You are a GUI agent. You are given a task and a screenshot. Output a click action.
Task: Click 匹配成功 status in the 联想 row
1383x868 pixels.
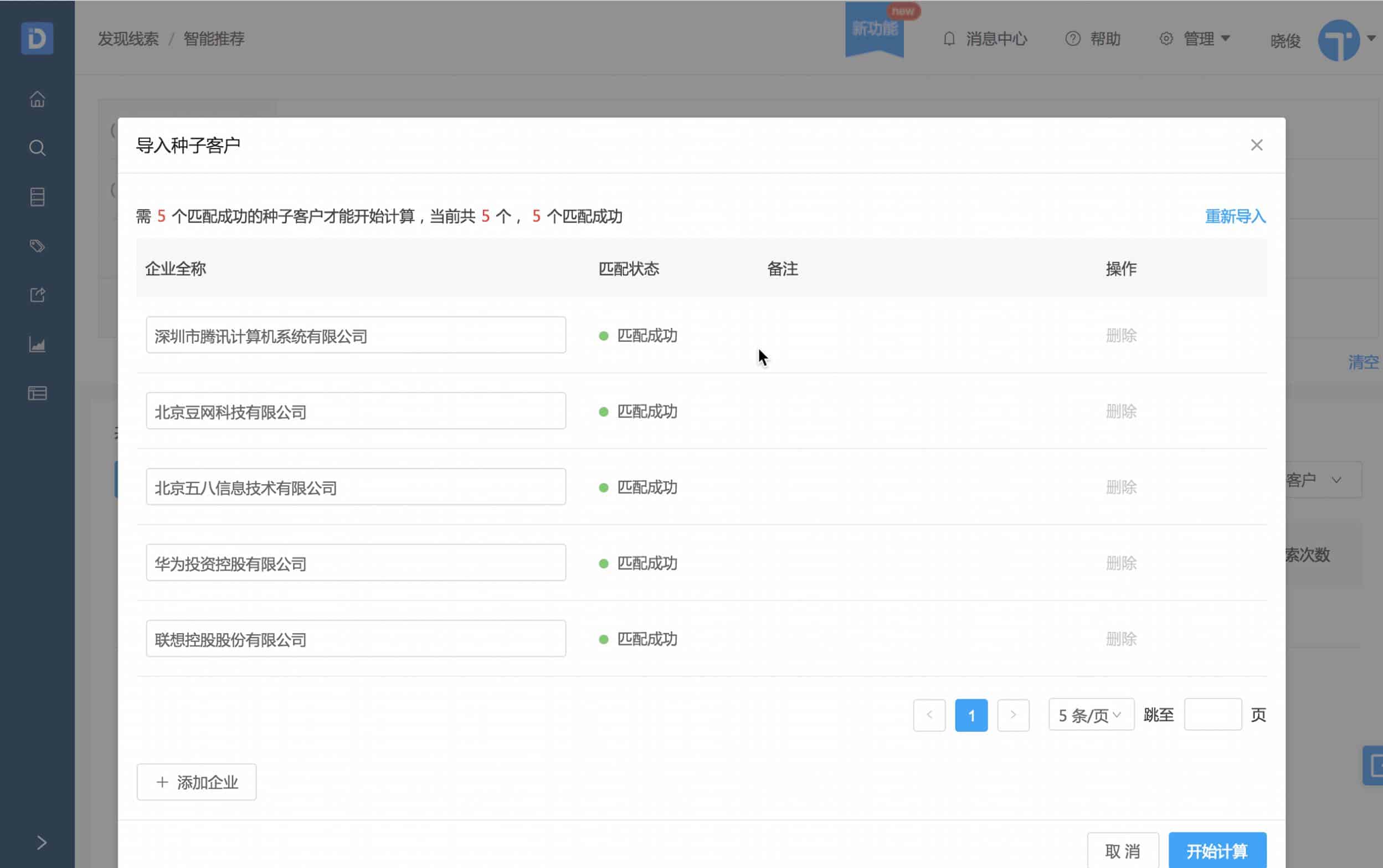[x=647, y=639]
